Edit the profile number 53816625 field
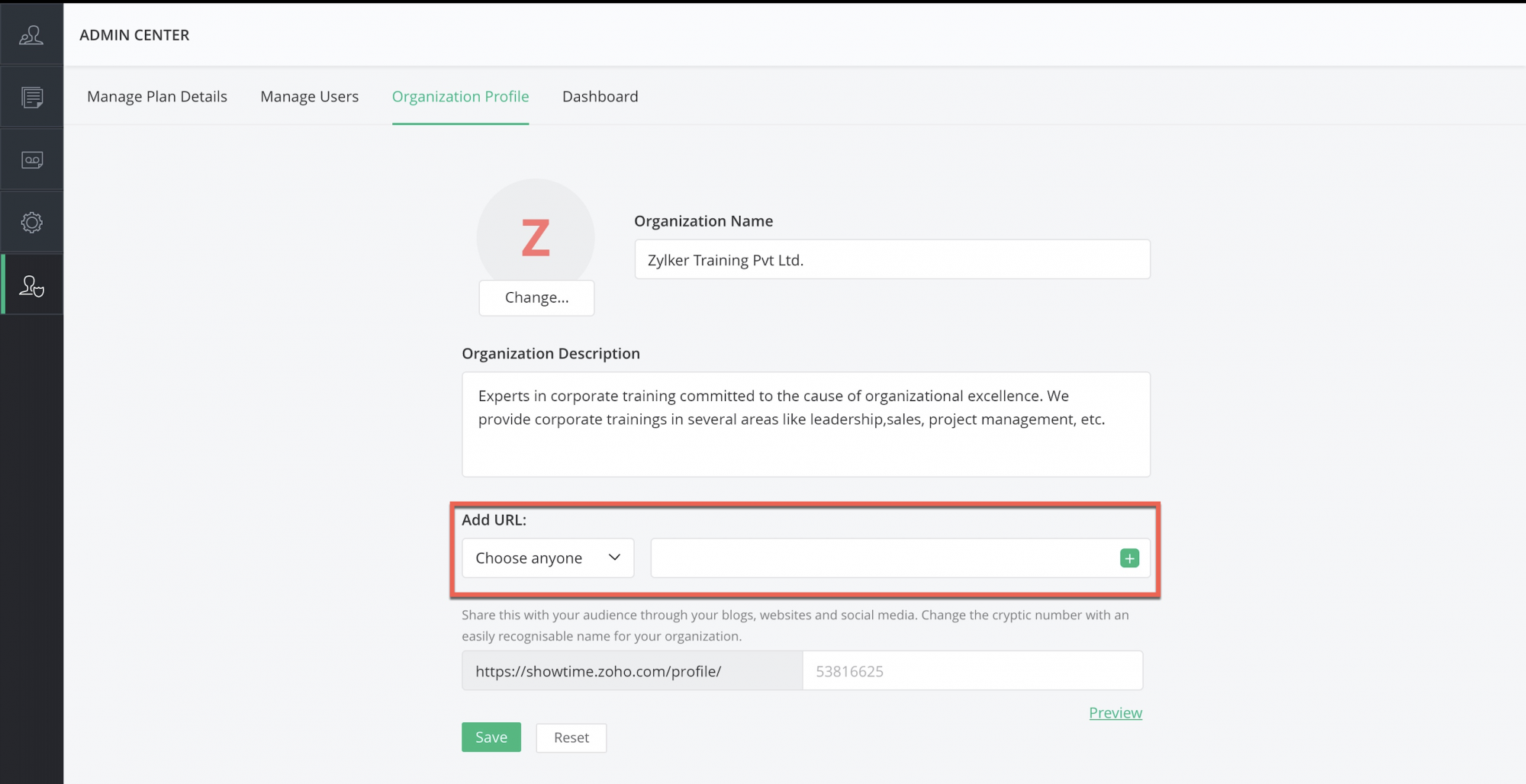Screen dimensions: 1526x784 coord(972,671)
